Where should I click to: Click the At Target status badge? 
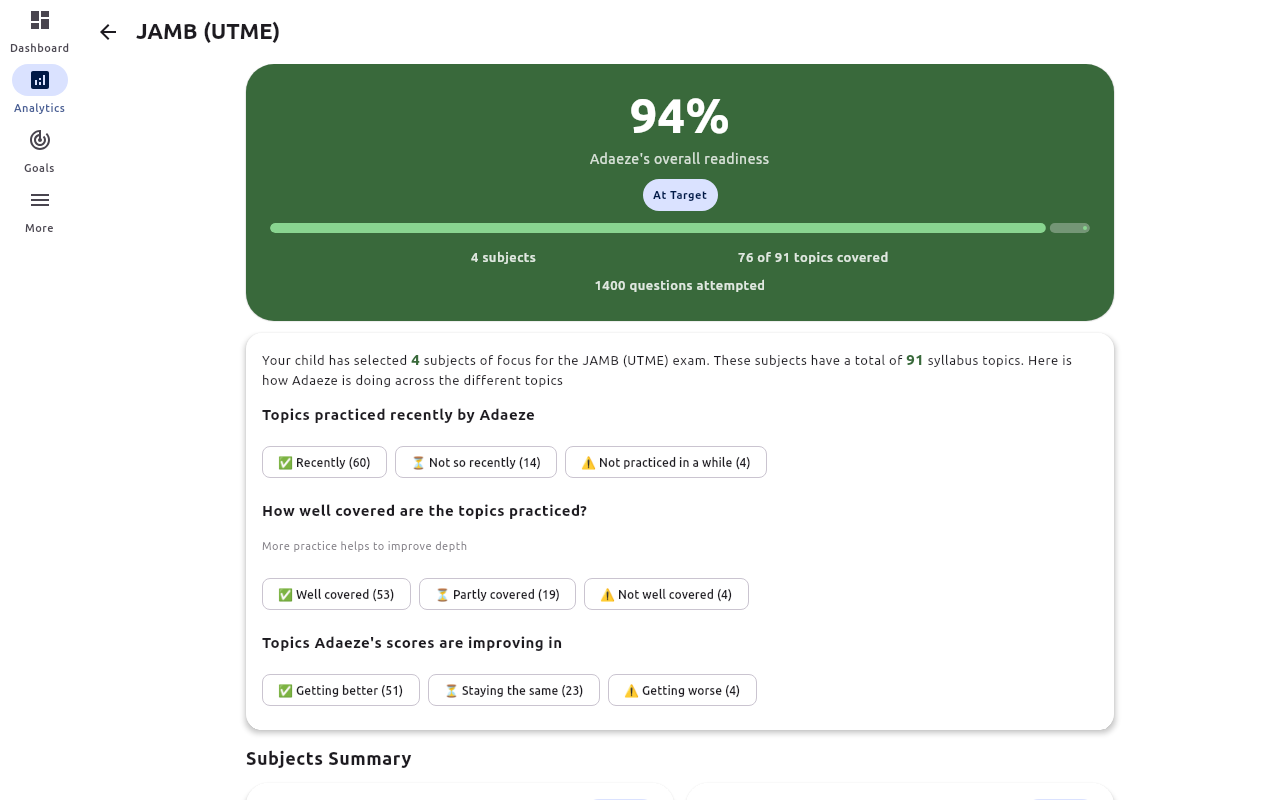680,195
